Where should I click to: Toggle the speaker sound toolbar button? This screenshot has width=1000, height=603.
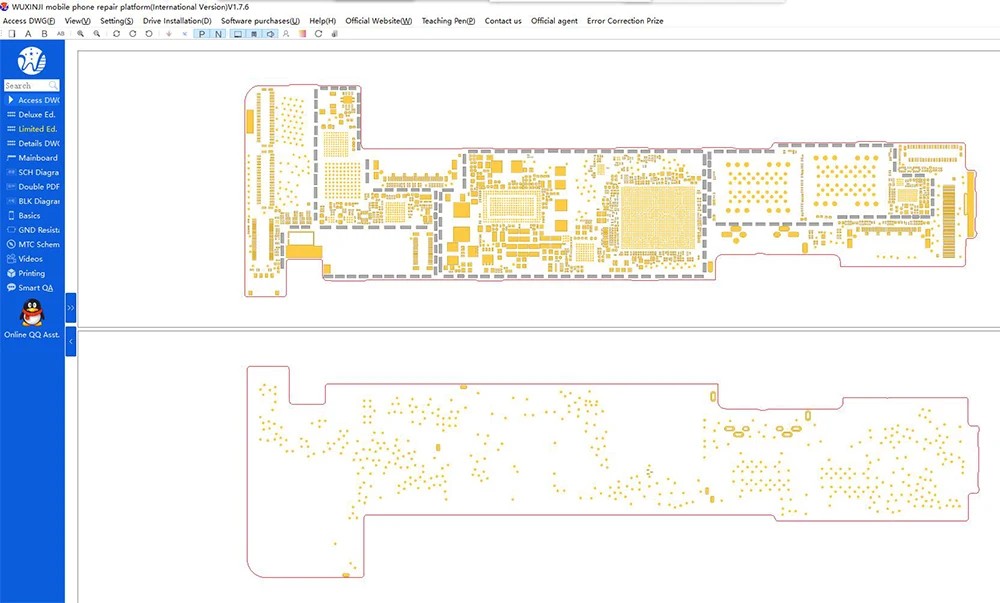pos(270,34)
